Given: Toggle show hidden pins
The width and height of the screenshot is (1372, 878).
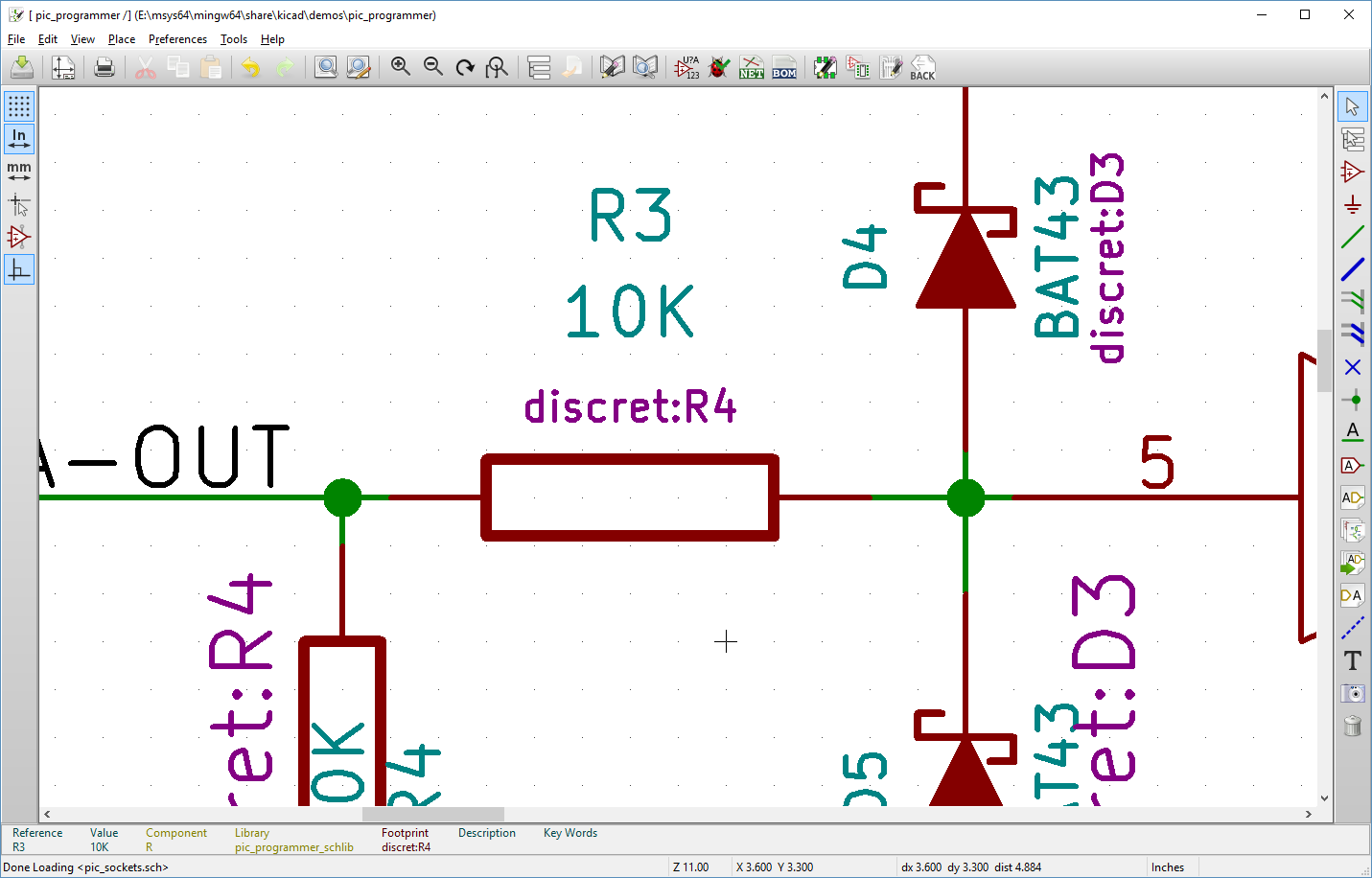Looking at the screenshot, I should pyautogui.click(x=18, y=237).
